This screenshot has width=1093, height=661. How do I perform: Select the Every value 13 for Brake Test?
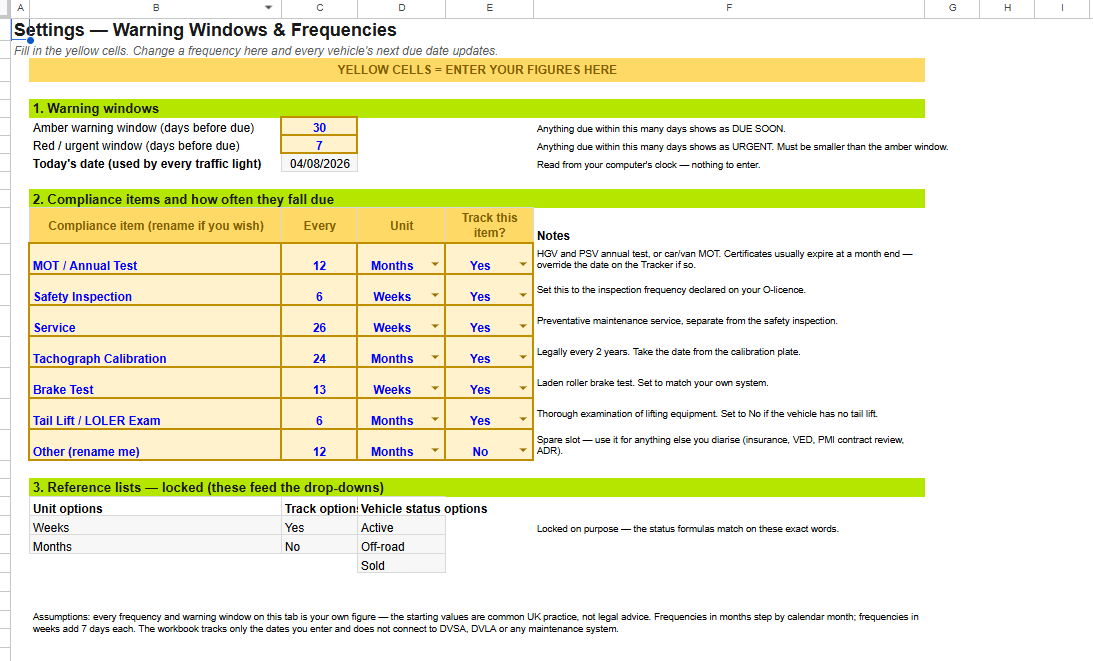(x=319, y=383)
